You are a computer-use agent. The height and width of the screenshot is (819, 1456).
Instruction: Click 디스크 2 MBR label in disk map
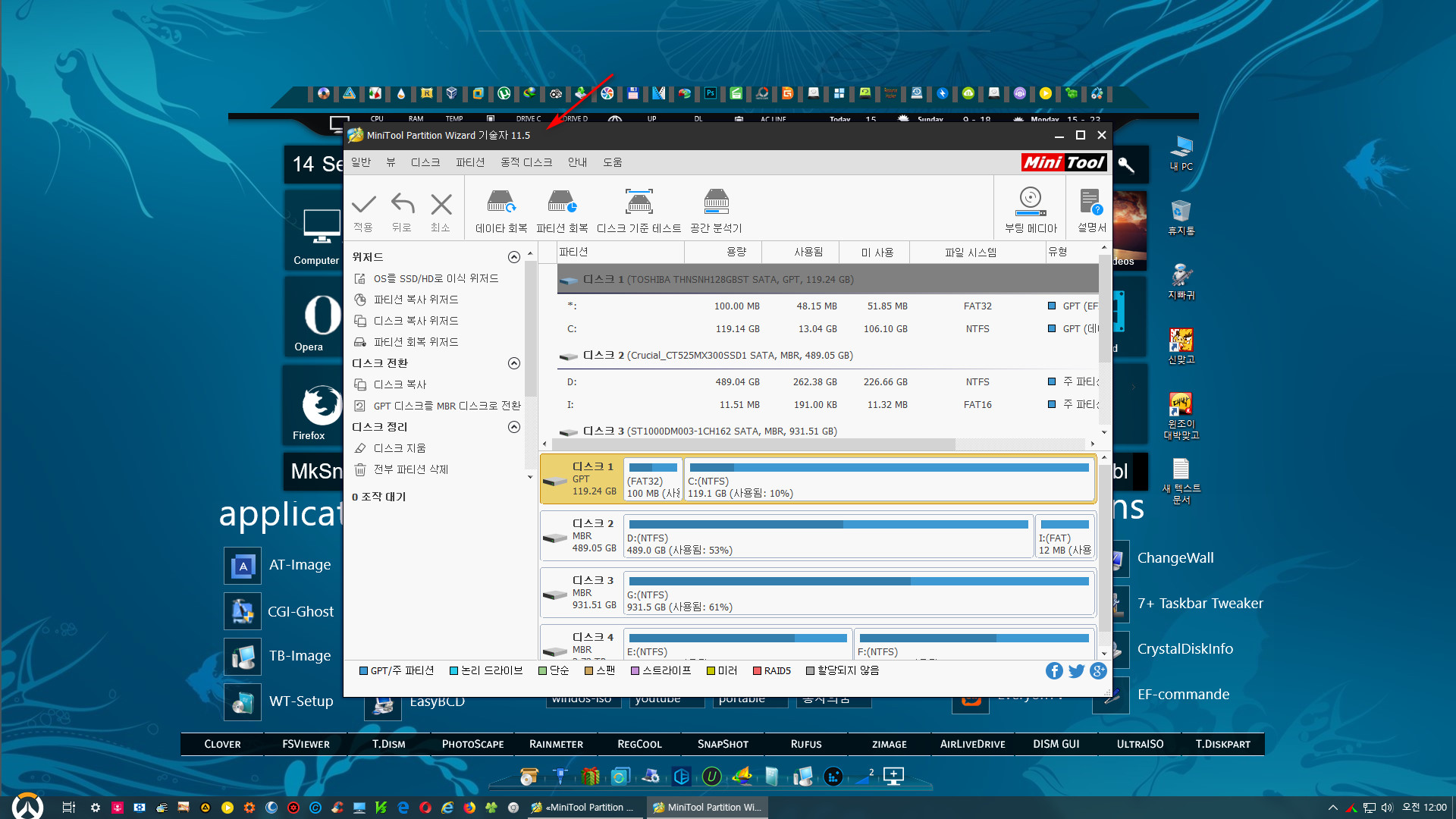click(x=581, y=536)
